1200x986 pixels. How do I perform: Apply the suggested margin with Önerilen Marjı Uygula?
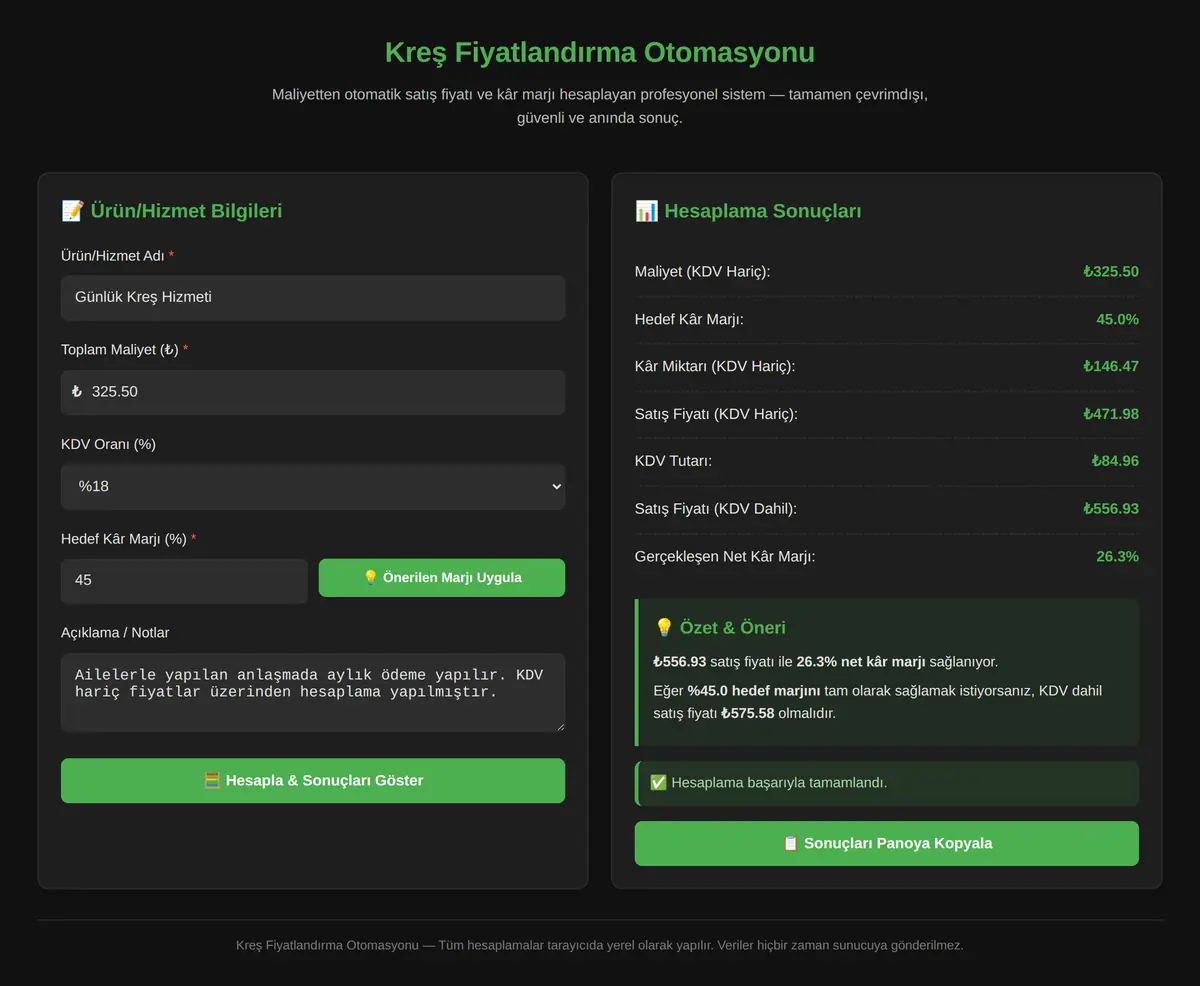[442, 578]
